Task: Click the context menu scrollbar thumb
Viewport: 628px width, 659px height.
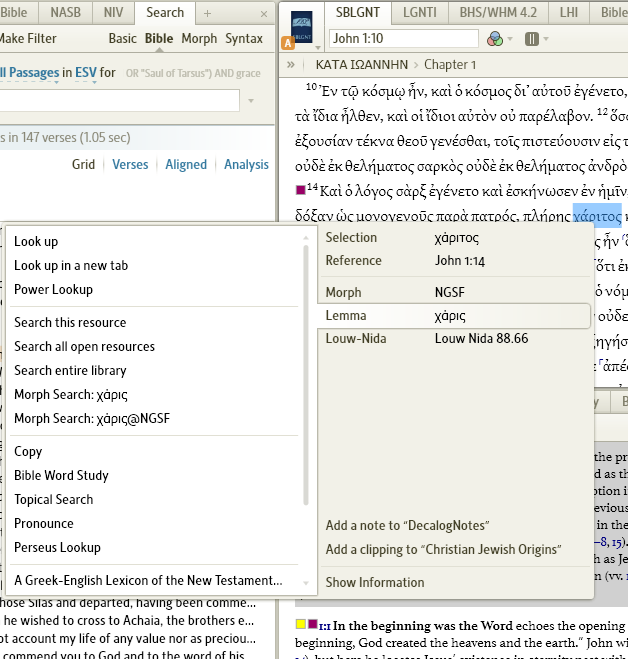Action: point(306,375)
